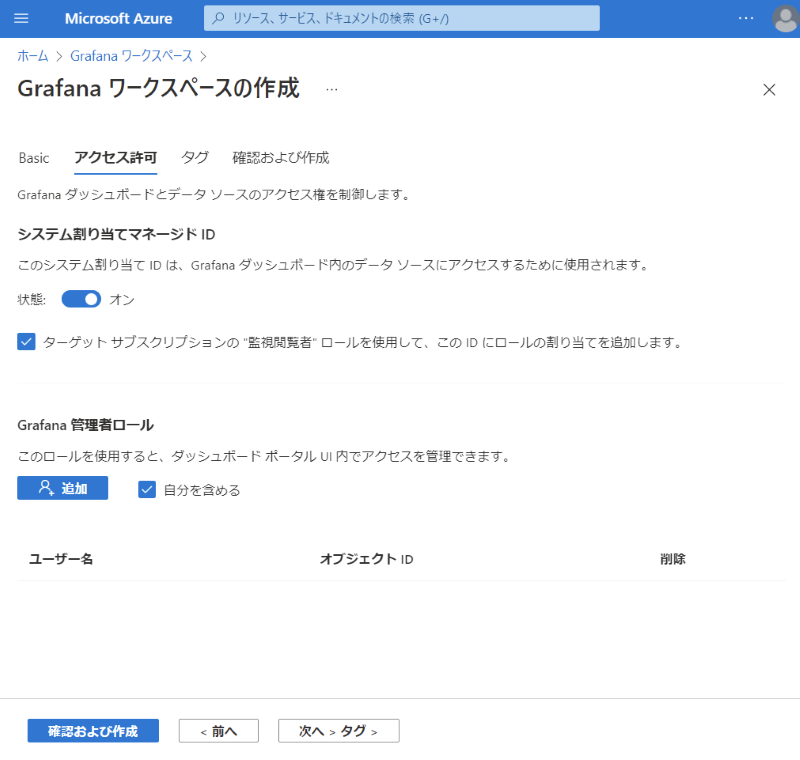Open the account avatar menu
Screen dimensions: 800x760
click(x=786, y=19)
